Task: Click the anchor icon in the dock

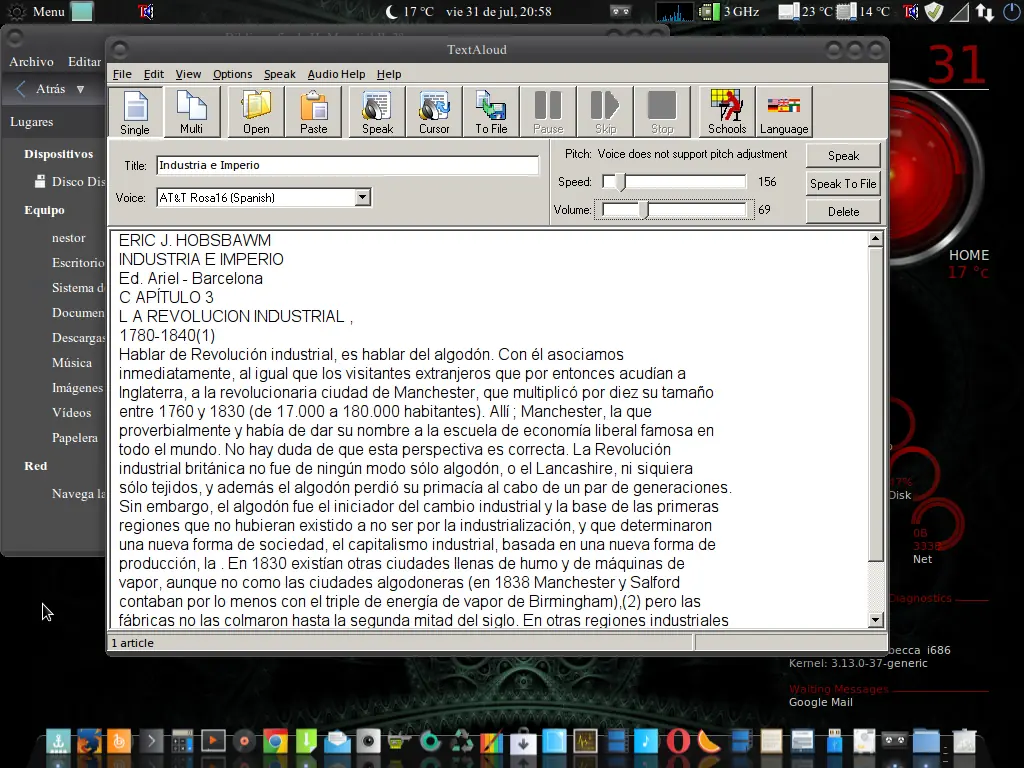Action: coord(58,741)
